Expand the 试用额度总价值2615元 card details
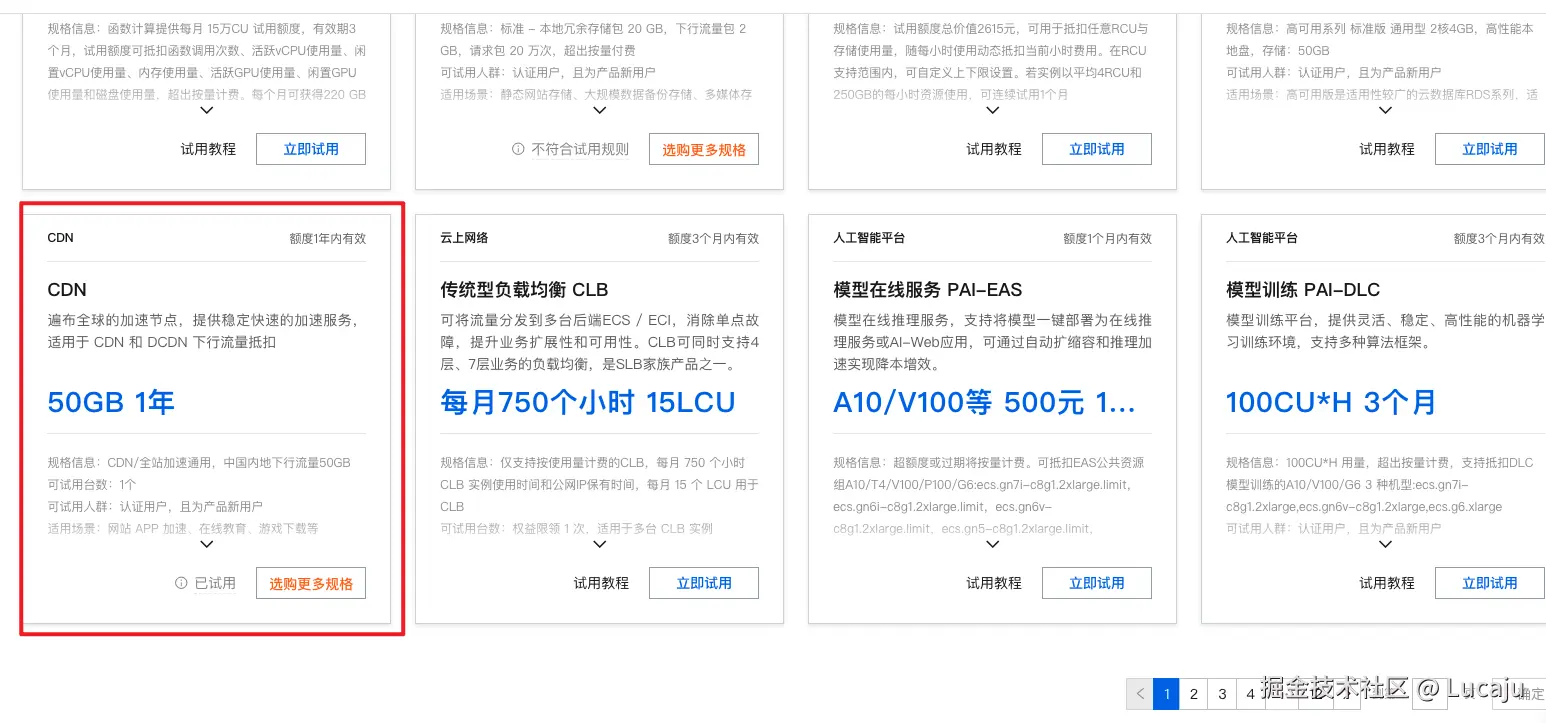1546x723 pixels. [993, 111]
